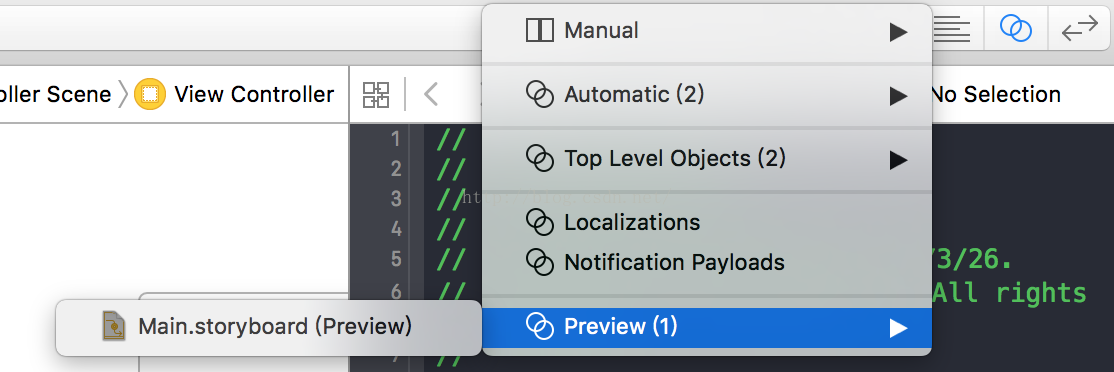Image resolution: width=1114 pixels, height=372 pixels.
Task: Expand the Preview (1) submenu arrow
Action: coord(898,328)
